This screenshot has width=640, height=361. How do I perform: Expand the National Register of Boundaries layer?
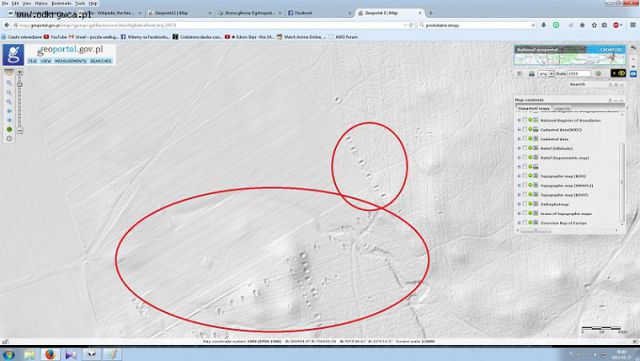pyautogui.click(x=519, y=120)
